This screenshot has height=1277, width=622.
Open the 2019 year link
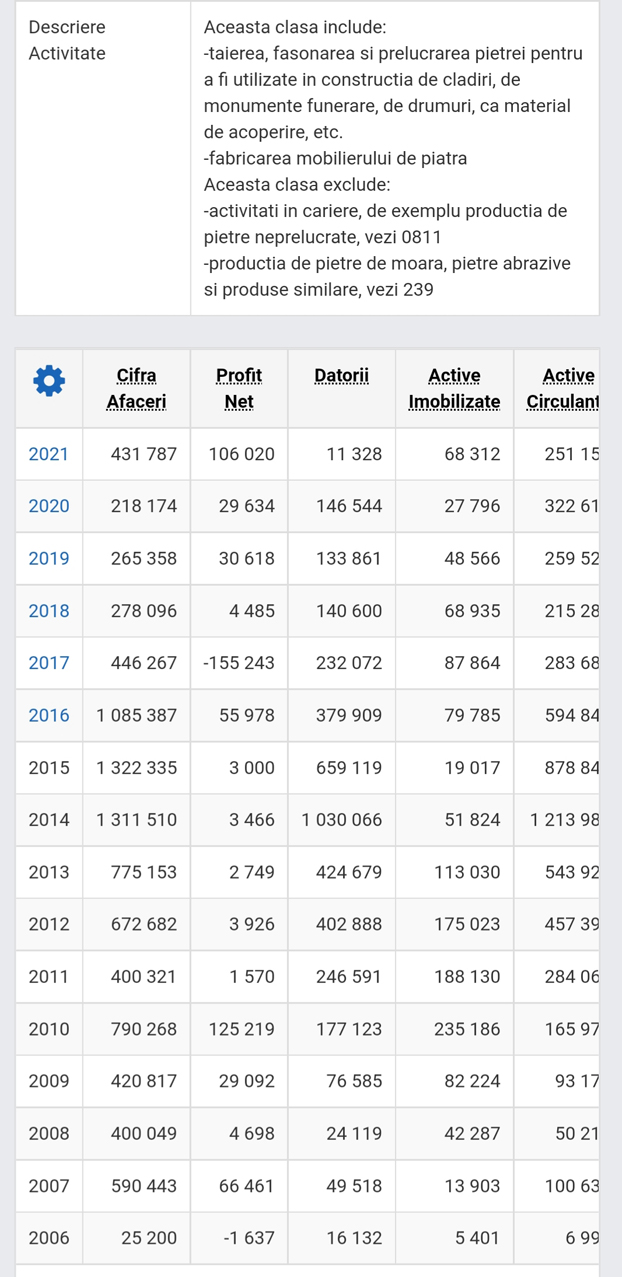point(49,559)
